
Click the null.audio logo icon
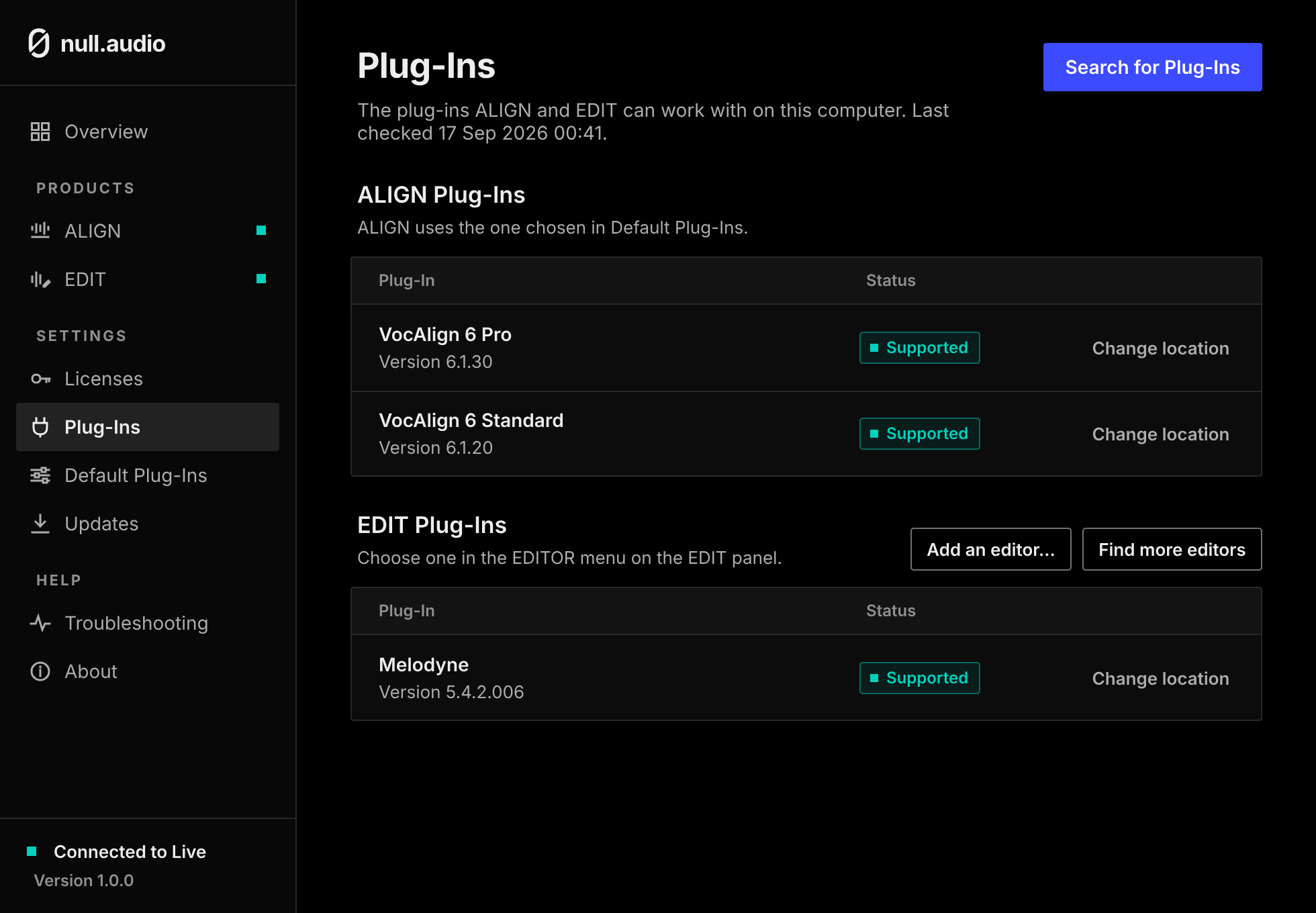pos(39,44)
